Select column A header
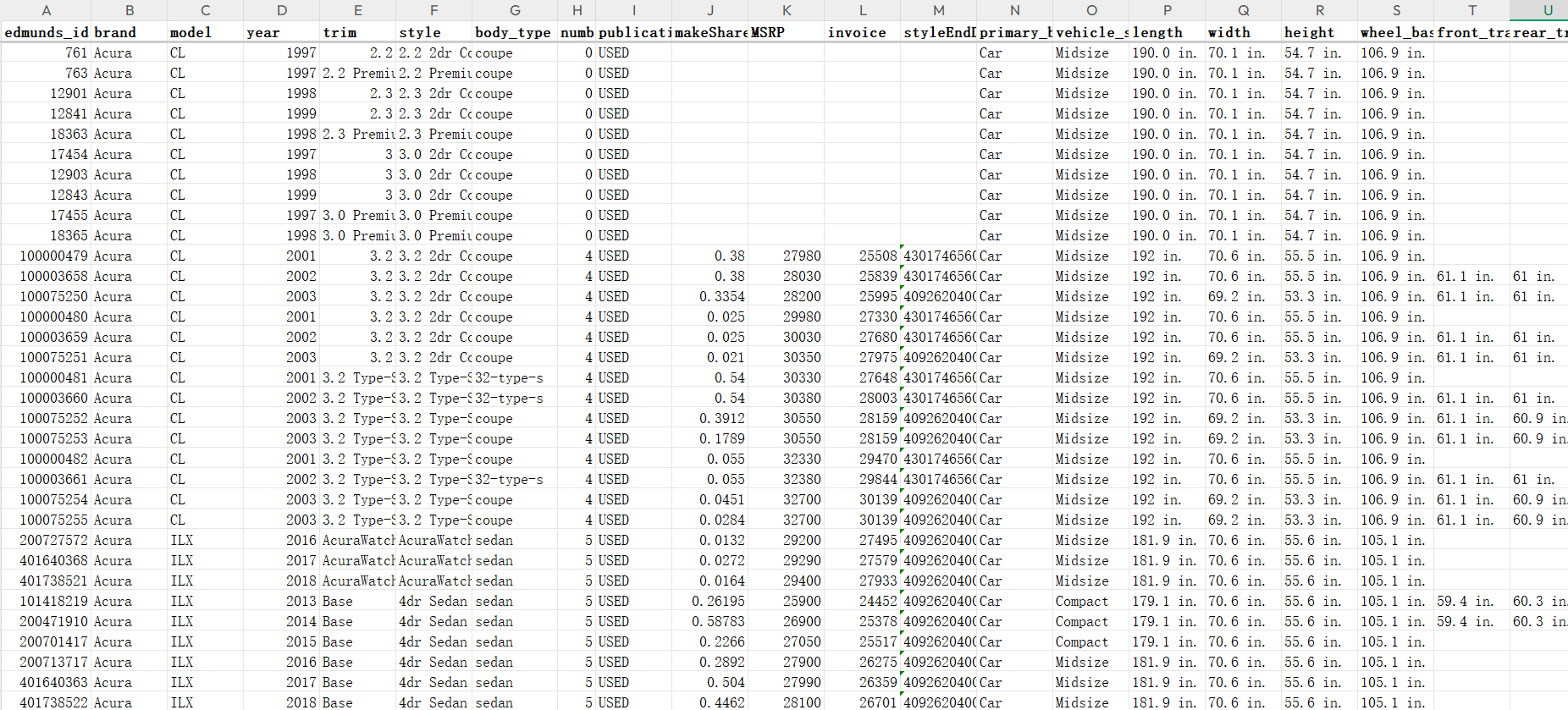The width and height of the screenshot is (1568, 710). point(46,10)
